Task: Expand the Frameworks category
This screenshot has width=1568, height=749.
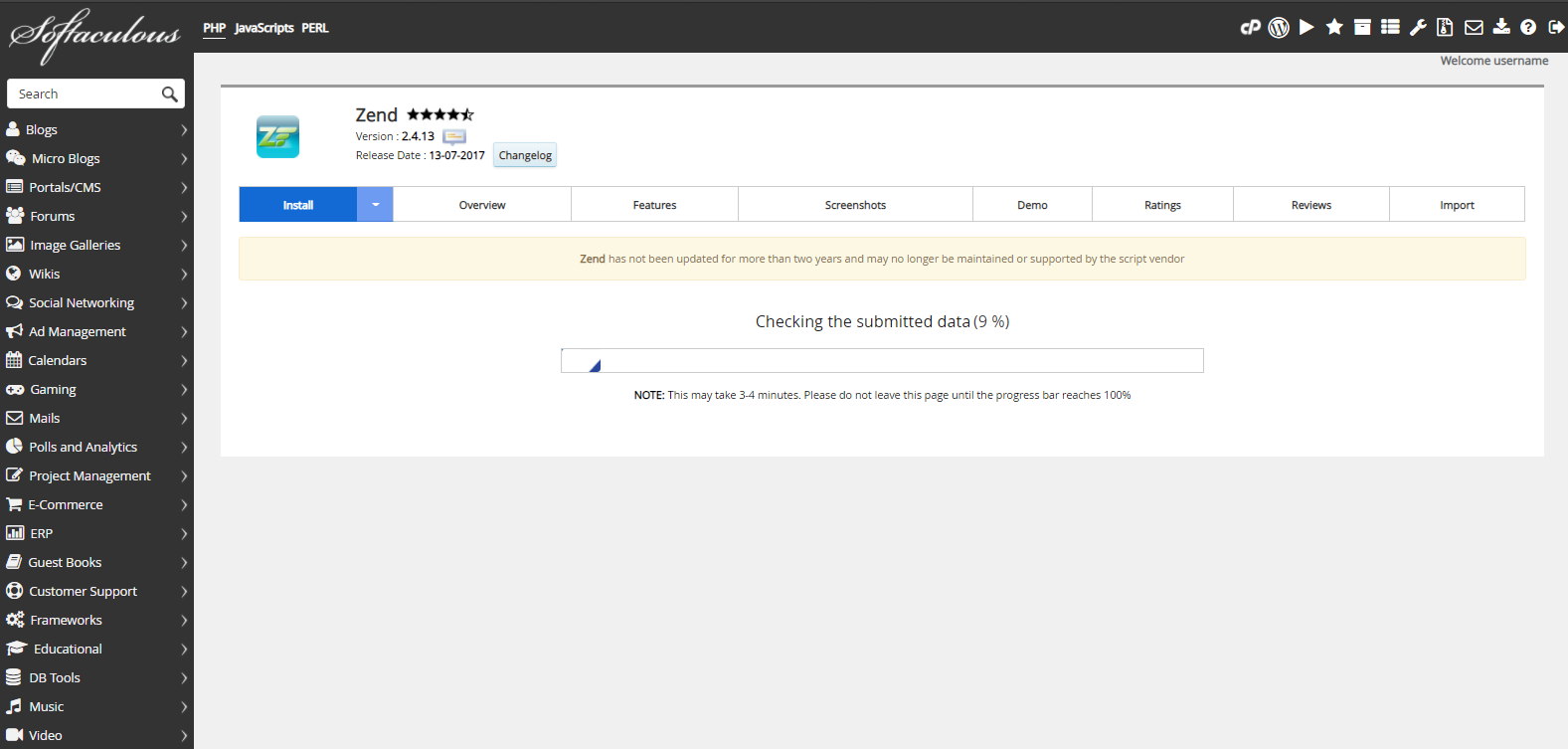Action: [x=96, y=620]
